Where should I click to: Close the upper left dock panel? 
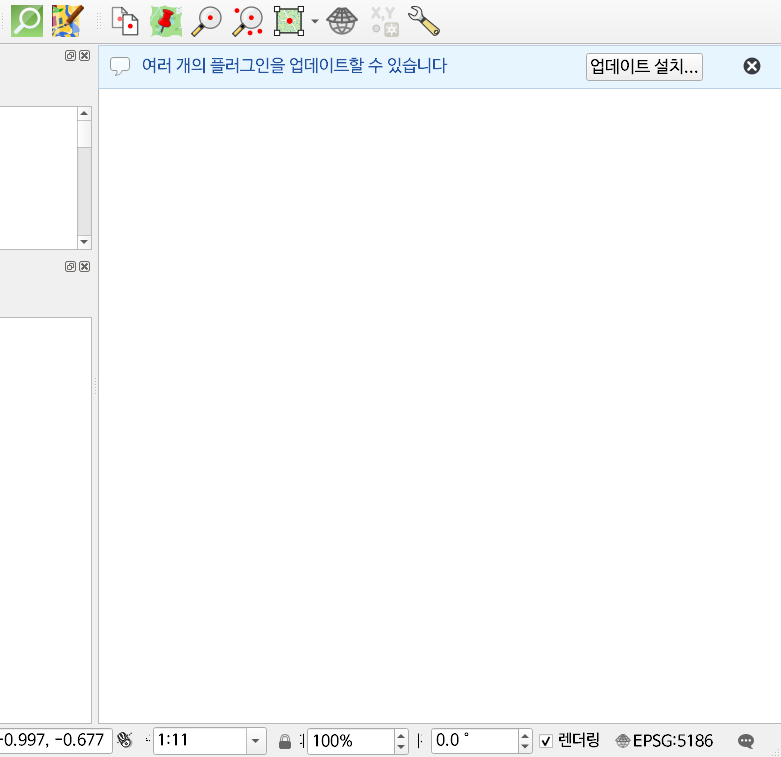click(85, 55)
